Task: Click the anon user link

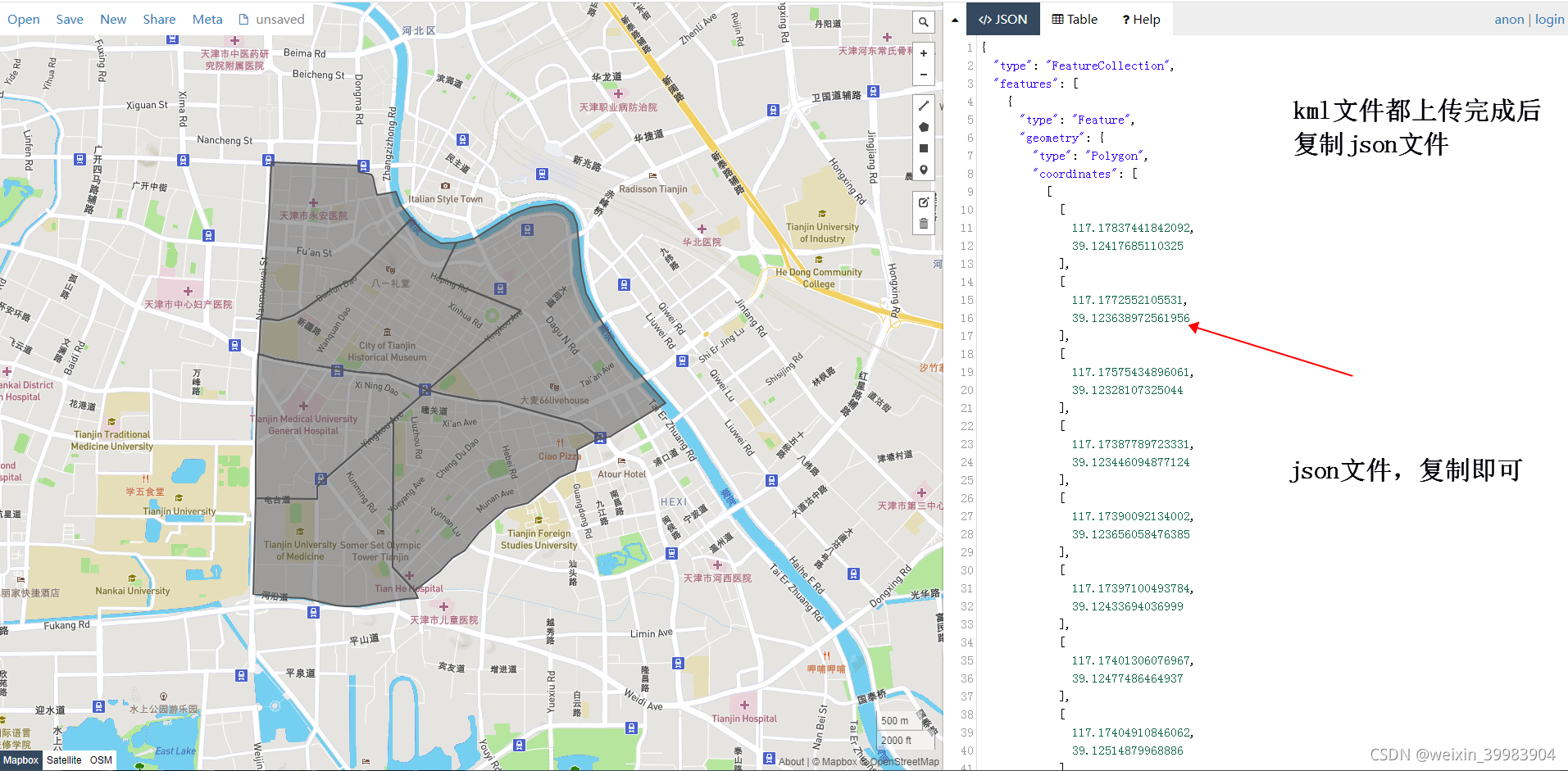Action: pos(1509,20)
